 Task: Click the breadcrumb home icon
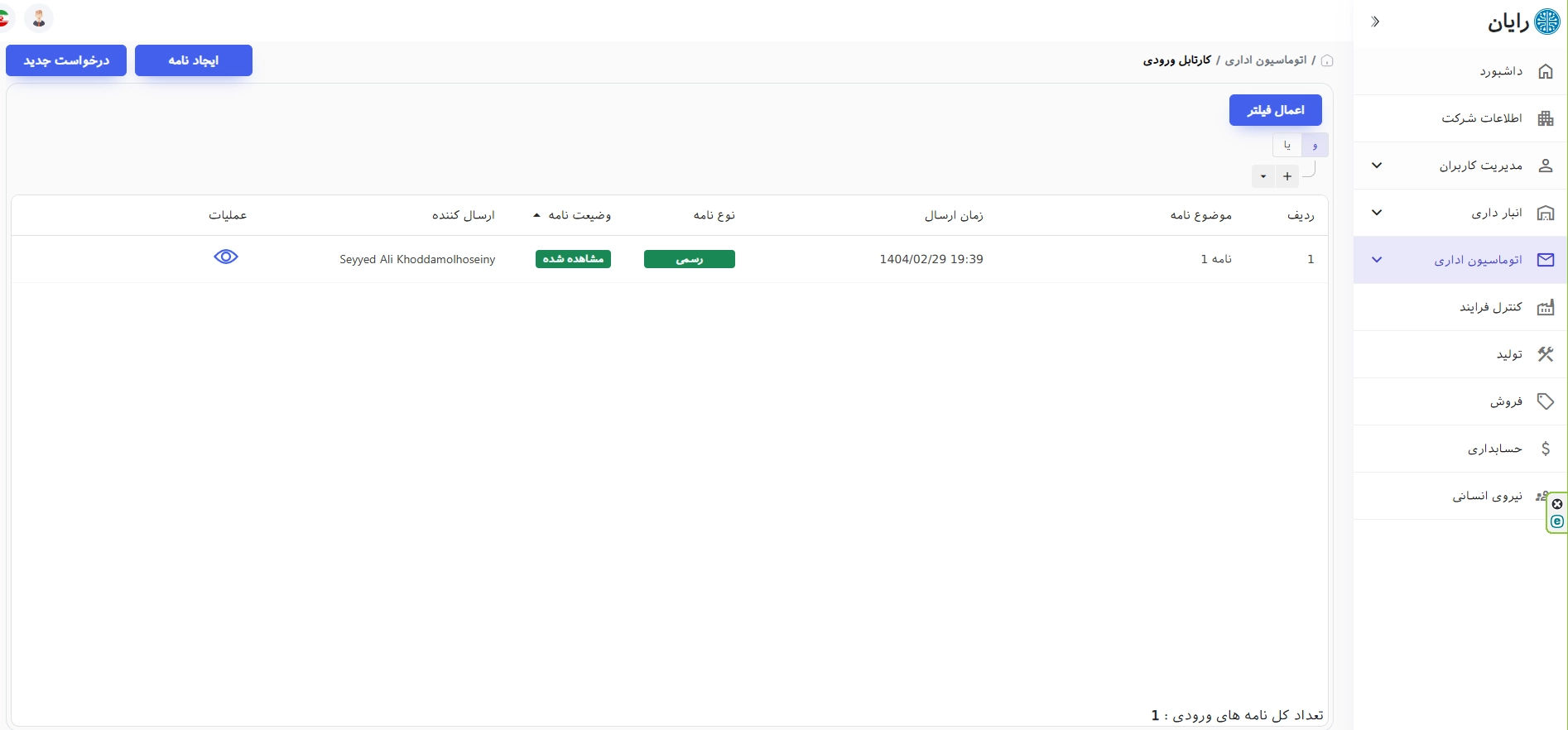point(1327,60)
